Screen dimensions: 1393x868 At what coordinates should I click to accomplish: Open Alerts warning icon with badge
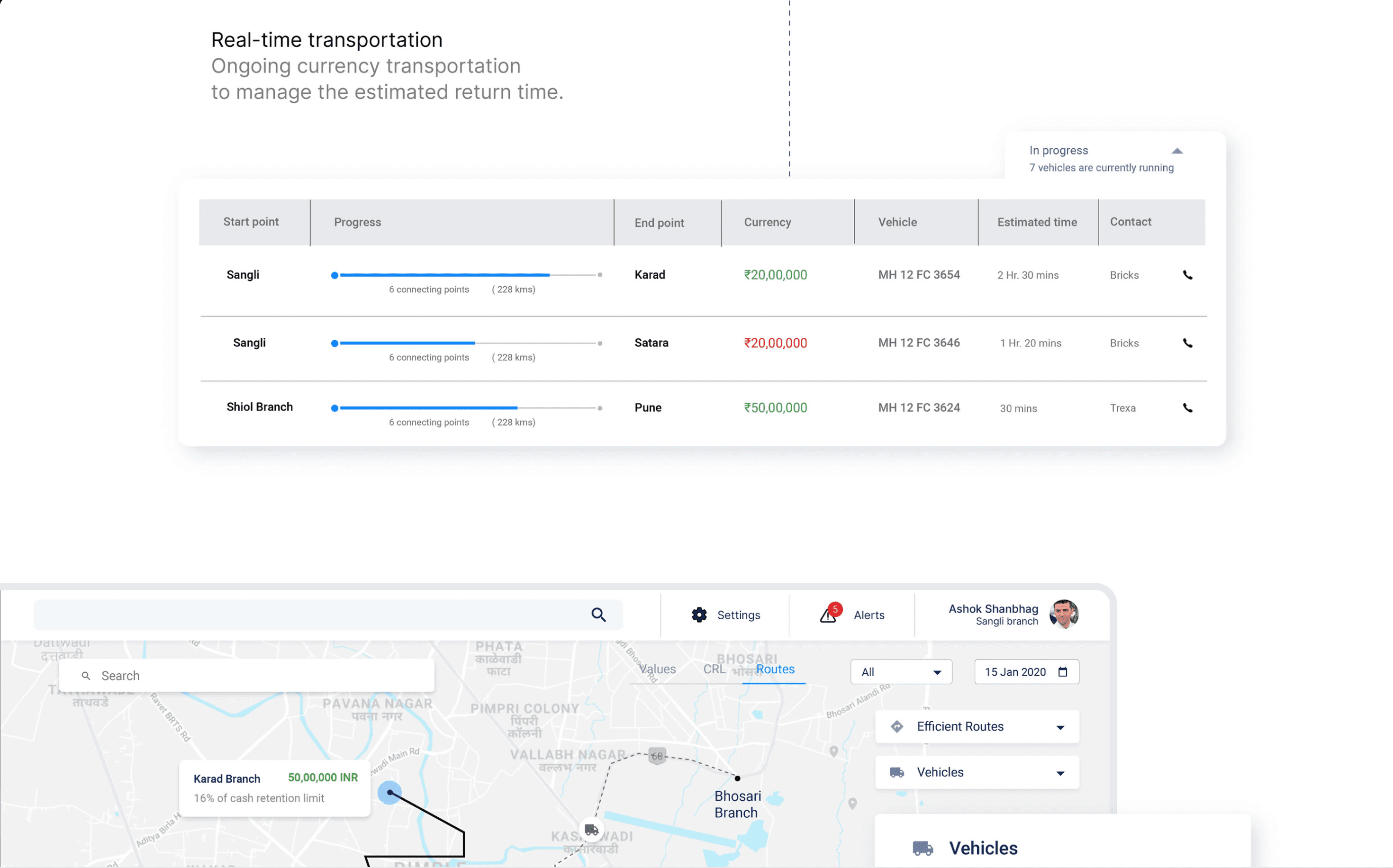(x=829, y=614)
